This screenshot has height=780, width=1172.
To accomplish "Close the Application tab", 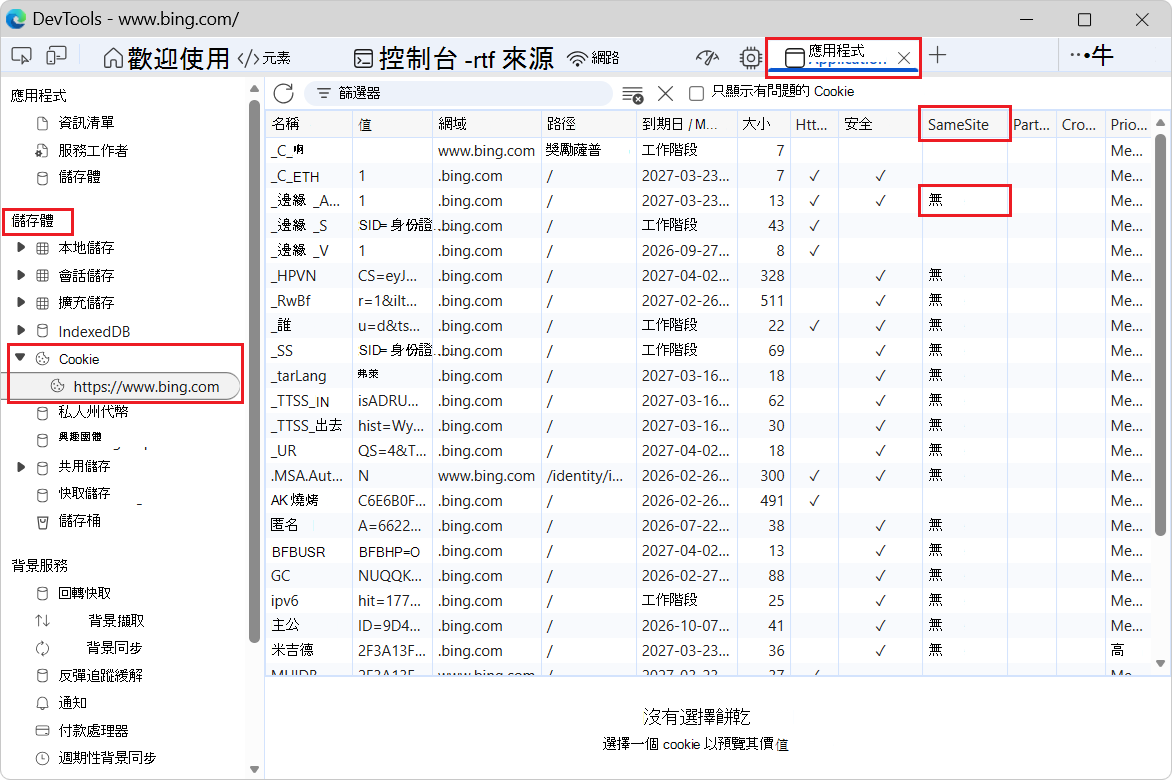I will point(904,58).
